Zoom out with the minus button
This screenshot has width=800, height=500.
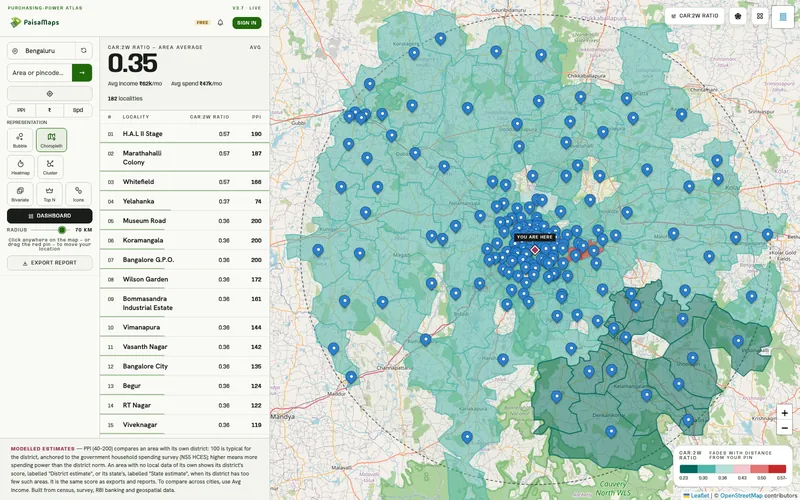(x=784, y=428)
